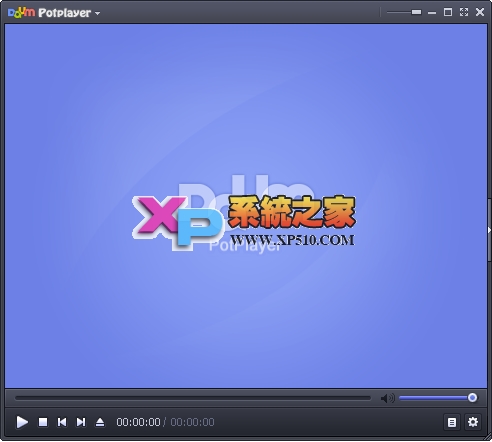
Task: Click the playback seek bar
Action: tap(193, 398)
